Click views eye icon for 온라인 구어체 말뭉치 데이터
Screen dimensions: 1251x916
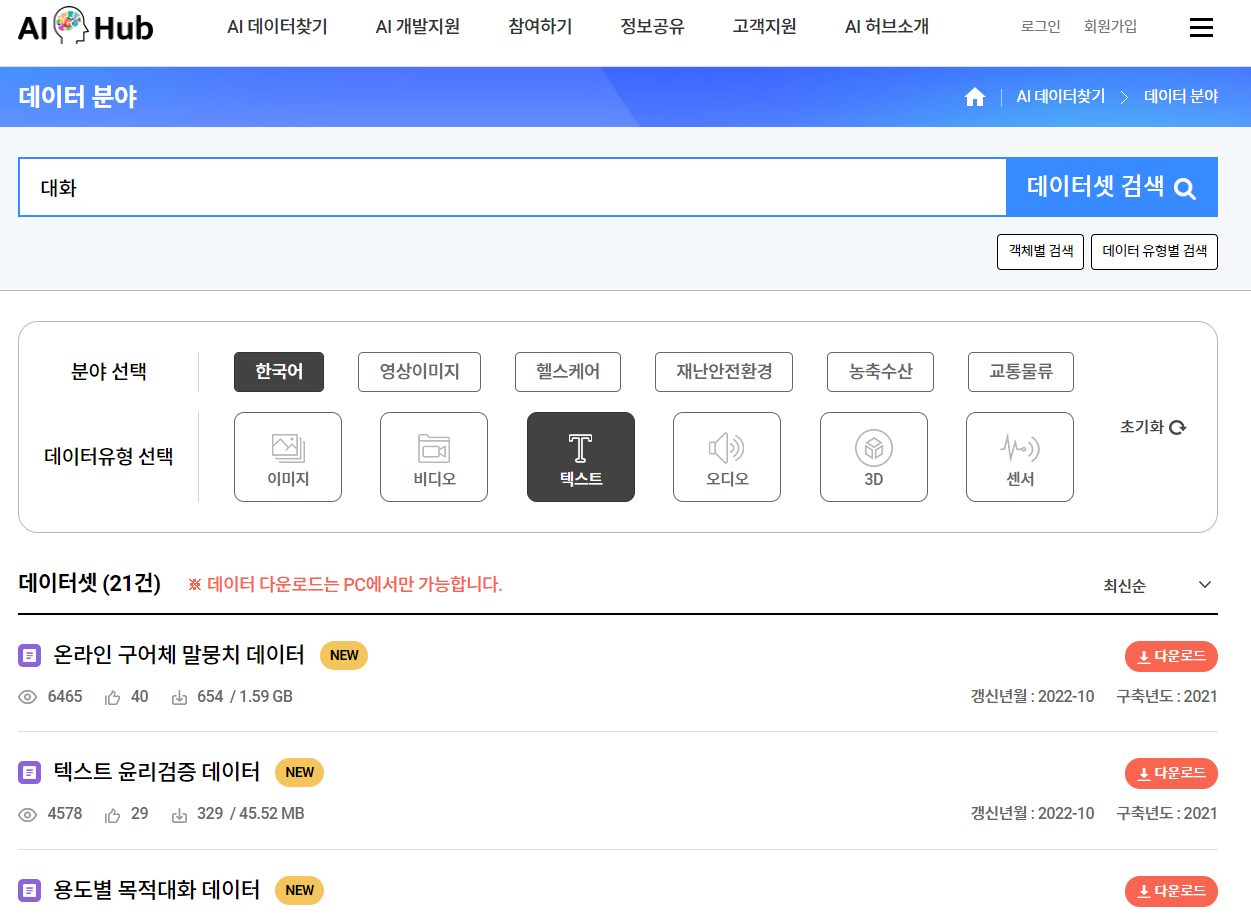pos(28,697)
